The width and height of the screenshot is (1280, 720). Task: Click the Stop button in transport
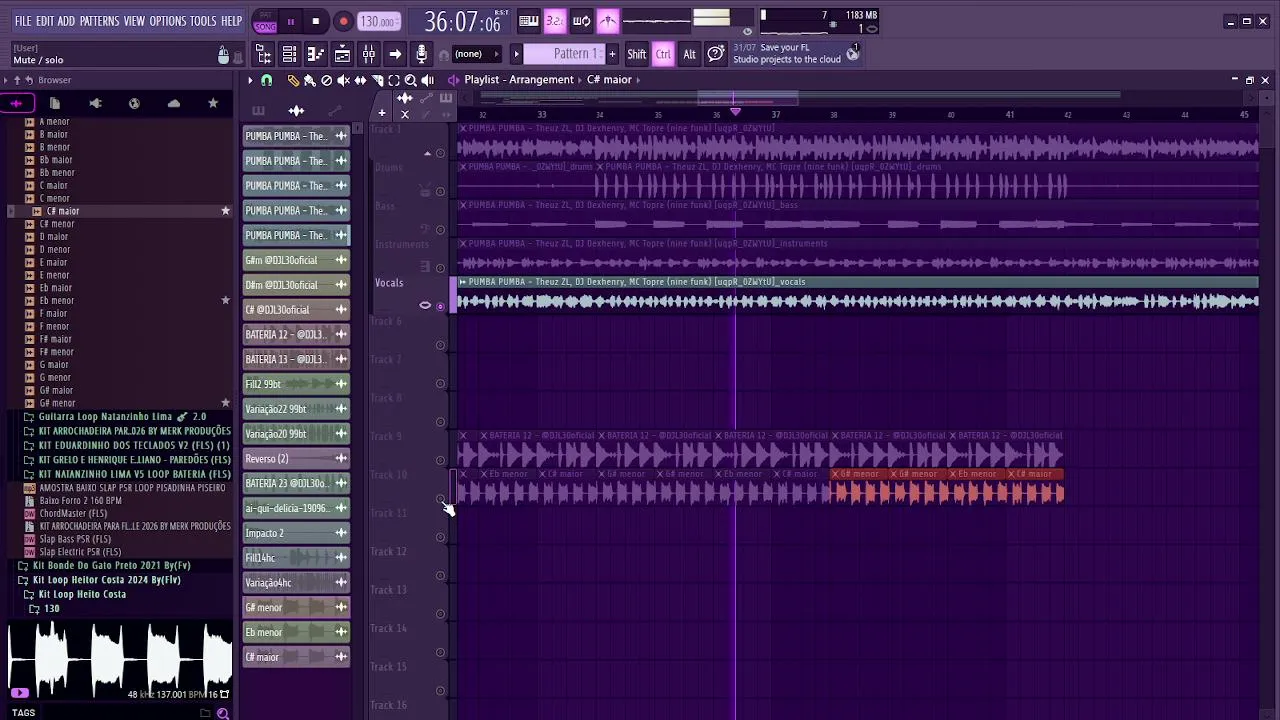[x=315, y=21]
